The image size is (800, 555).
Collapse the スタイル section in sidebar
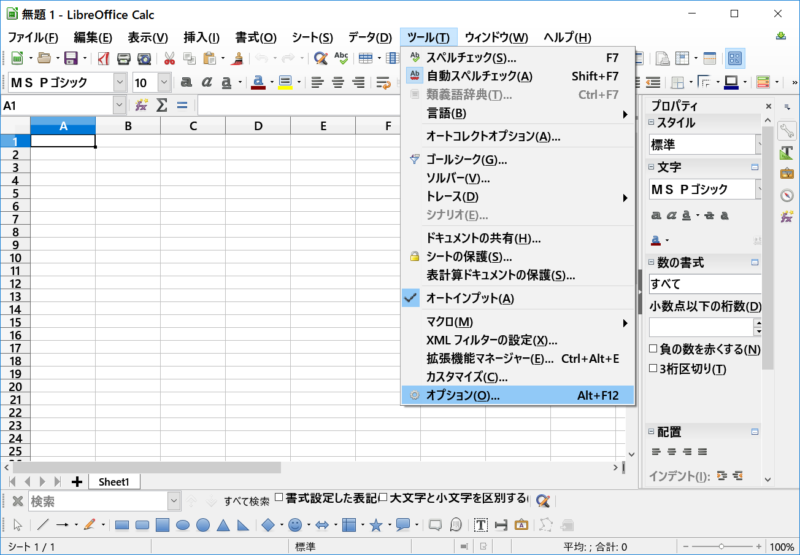pyautogui.click(x=651, y=123)
